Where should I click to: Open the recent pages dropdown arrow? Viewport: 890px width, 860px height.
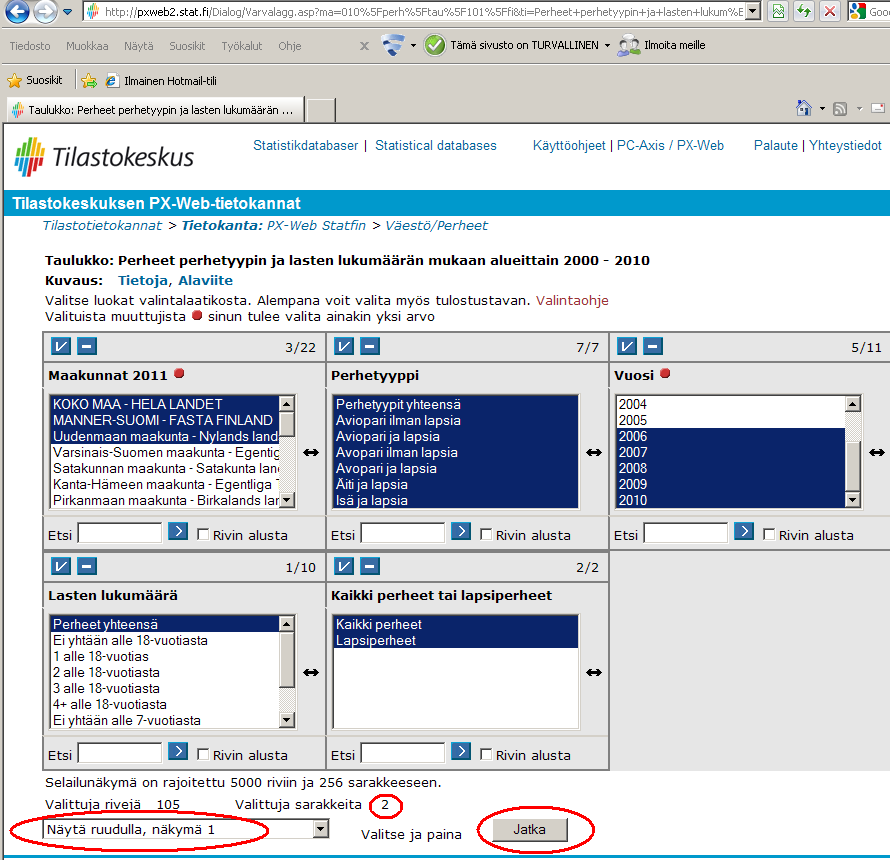click(68, 12)
